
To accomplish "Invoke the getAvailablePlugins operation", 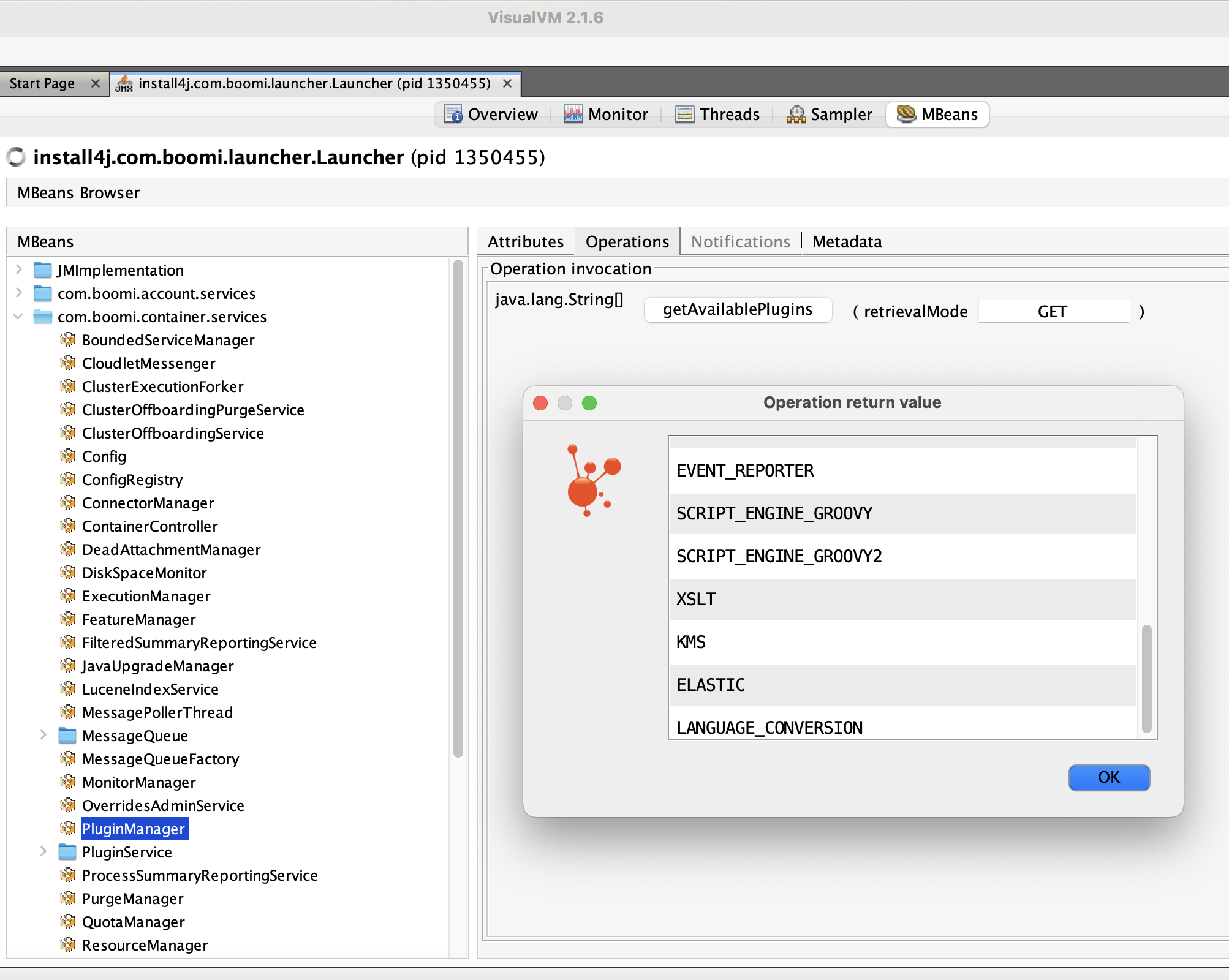I will coord(737,310).
